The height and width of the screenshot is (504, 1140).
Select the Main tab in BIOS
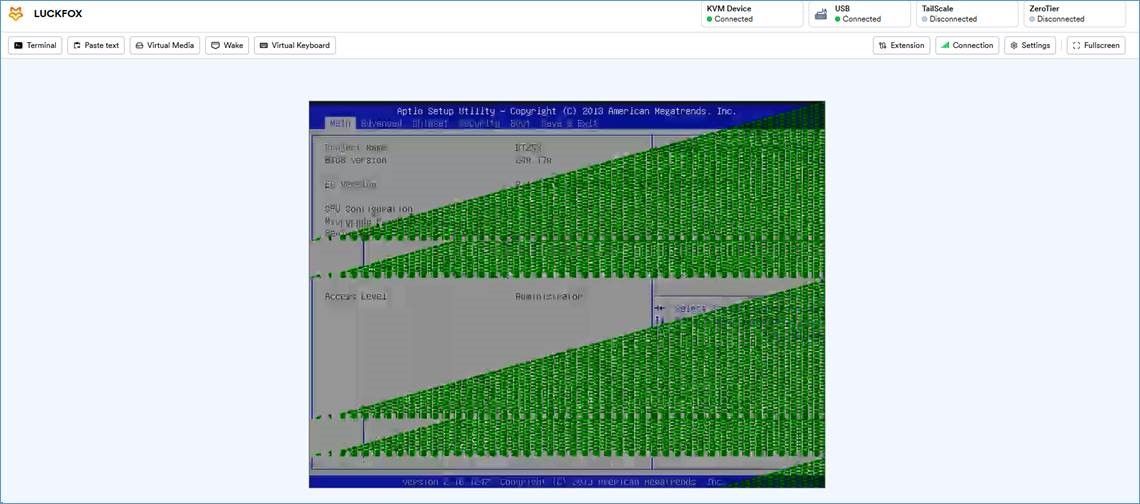pyautogui.click(x=340, y=124)
